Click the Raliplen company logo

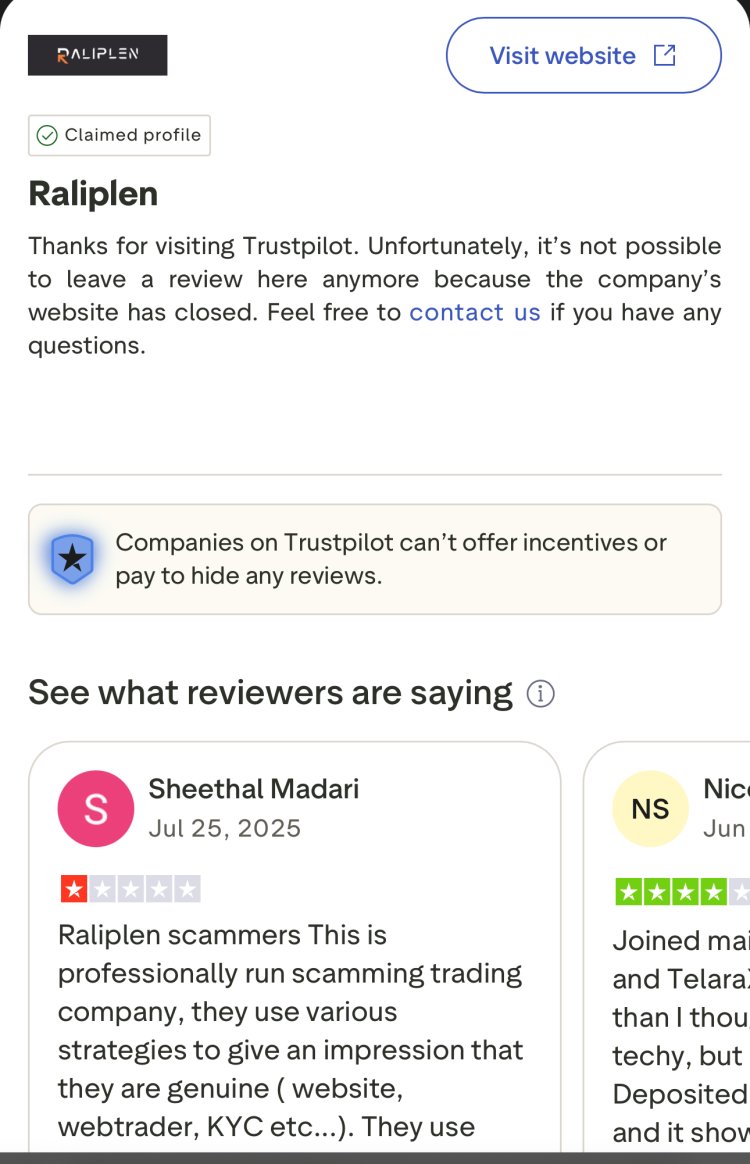pos(97,54)
